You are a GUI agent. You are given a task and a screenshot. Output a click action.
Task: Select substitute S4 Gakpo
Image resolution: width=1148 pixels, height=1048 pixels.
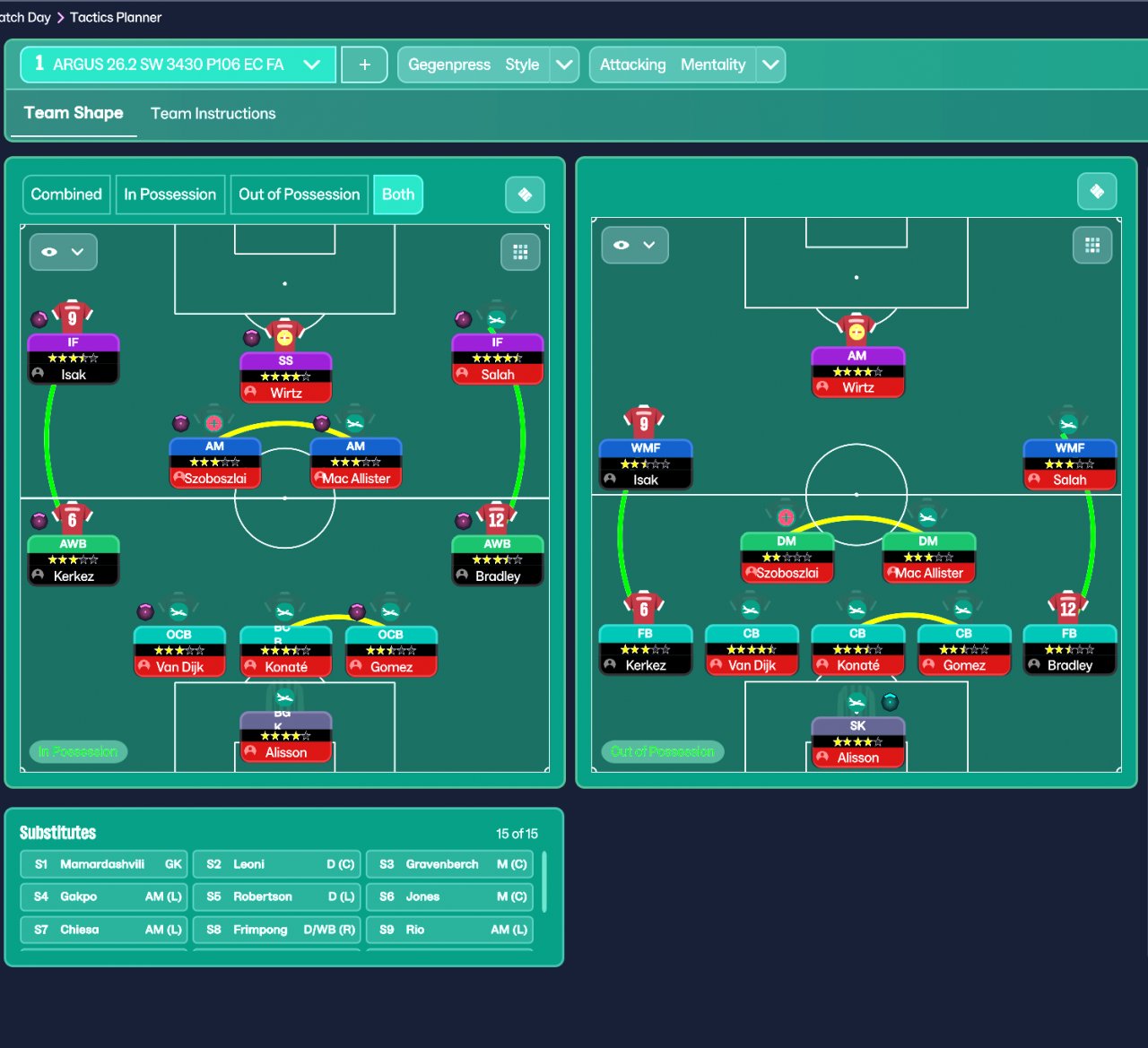(x=104, y=896)
